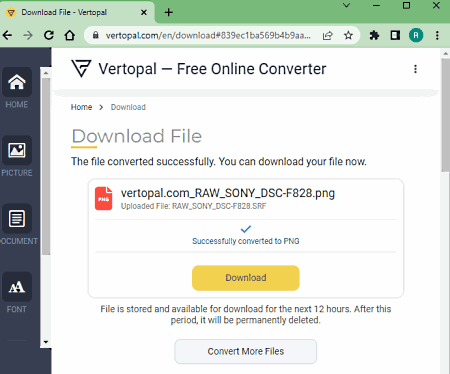Open the tab search dropdown chevron
Image resolution: width=450 pixels, height=374 pixels.
tap(347, 5)
